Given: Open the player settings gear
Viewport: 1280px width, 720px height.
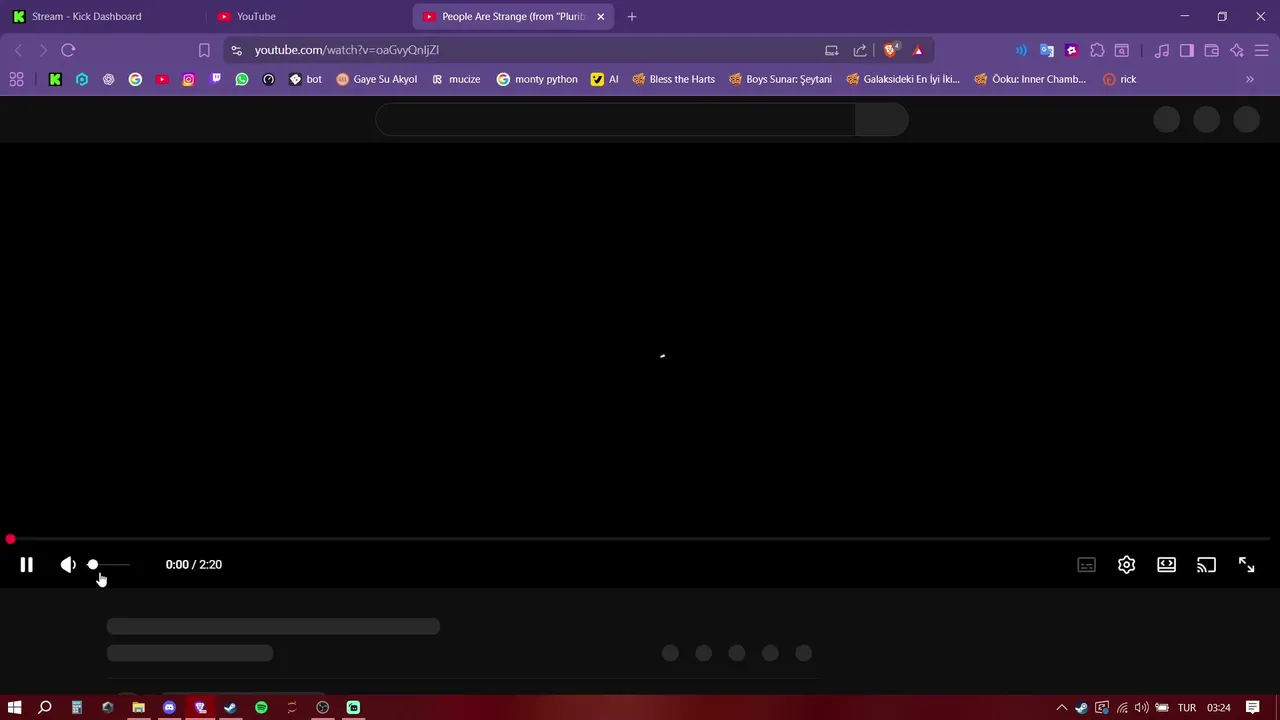Looking at the screenshot, I should 1126,565.
